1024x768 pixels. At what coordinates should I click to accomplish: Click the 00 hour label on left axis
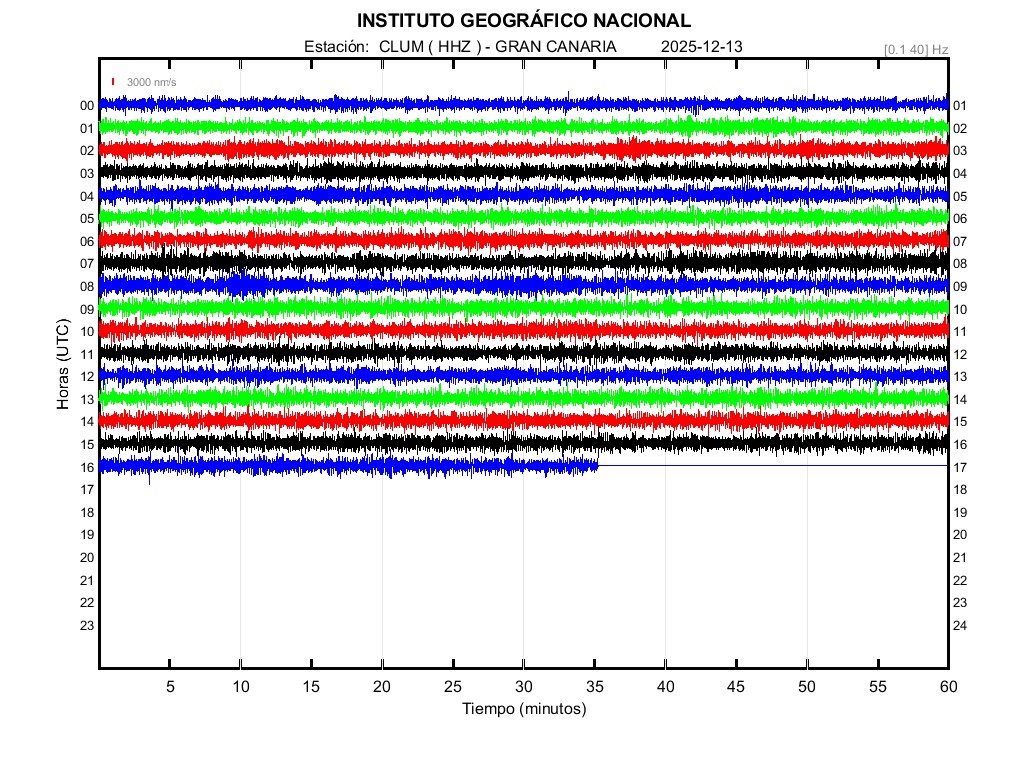(87, 106)
